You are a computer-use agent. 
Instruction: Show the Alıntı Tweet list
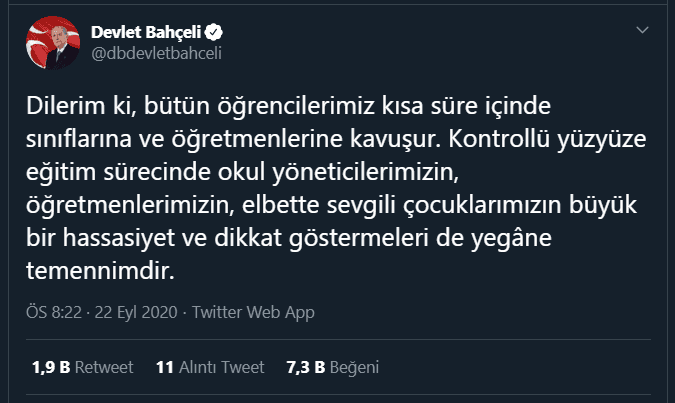(222, 367)
